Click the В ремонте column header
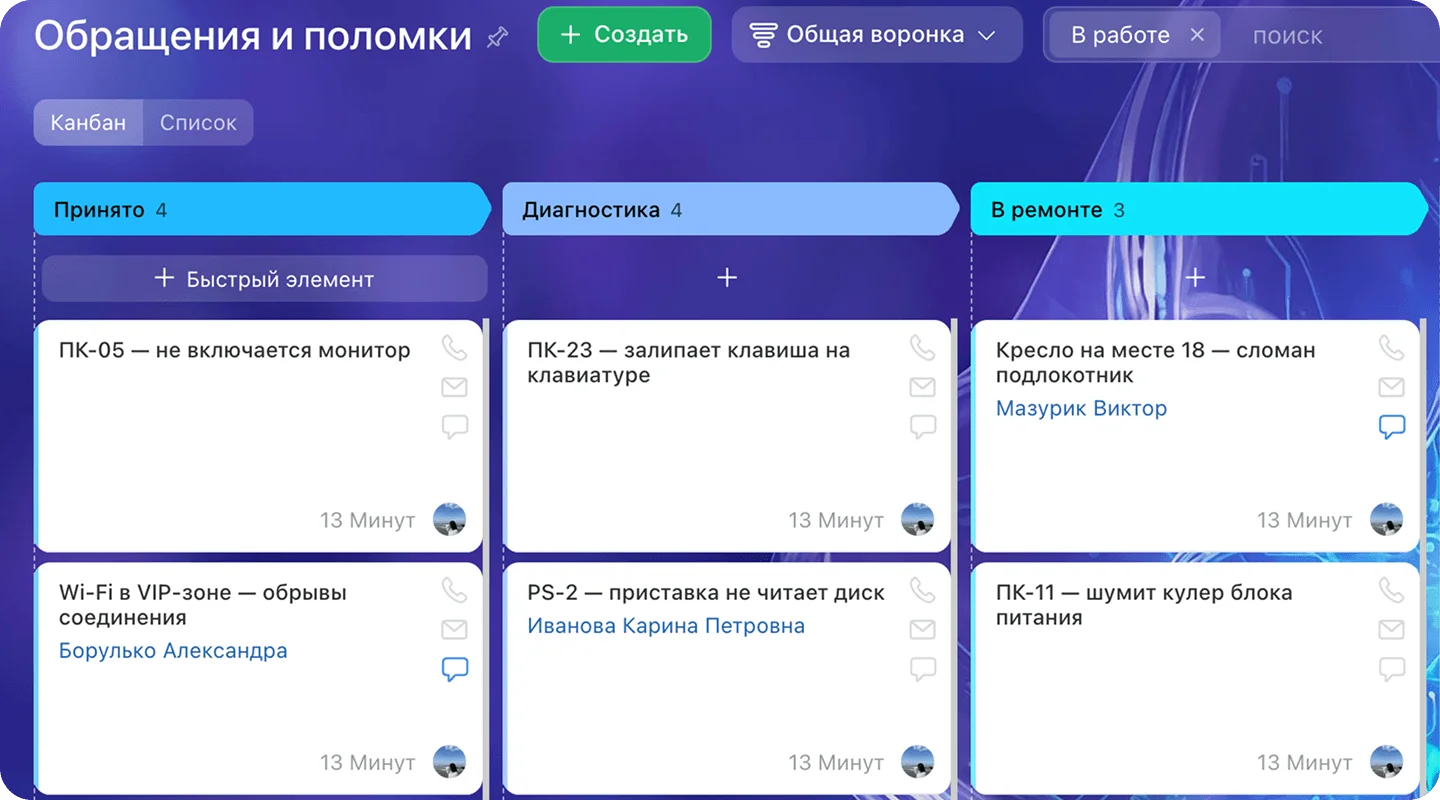Viewport: 1440px width, 800px height. pyautogui.click(x=1198, y=210)
